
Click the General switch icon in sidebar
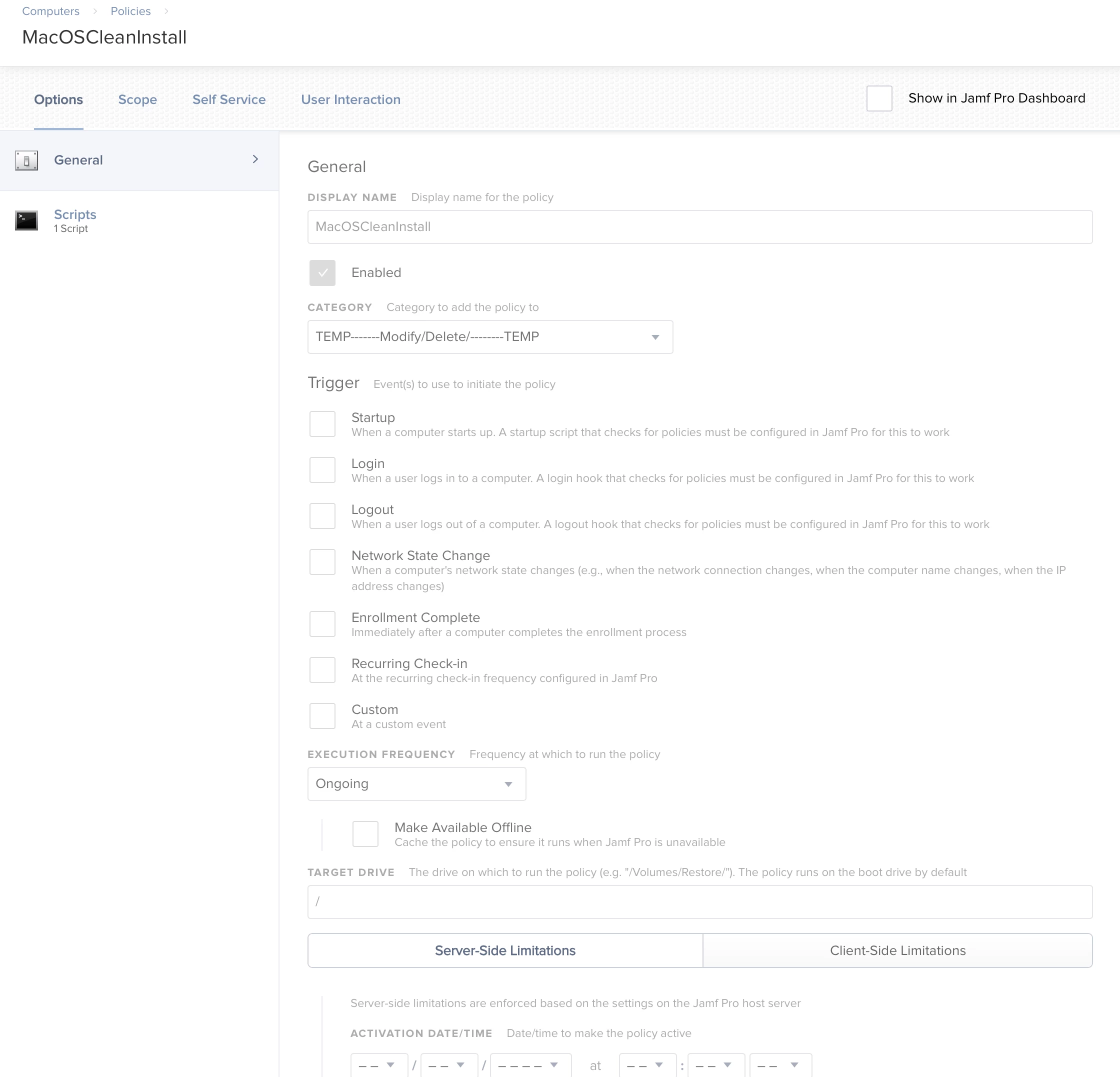click(26, 160)
